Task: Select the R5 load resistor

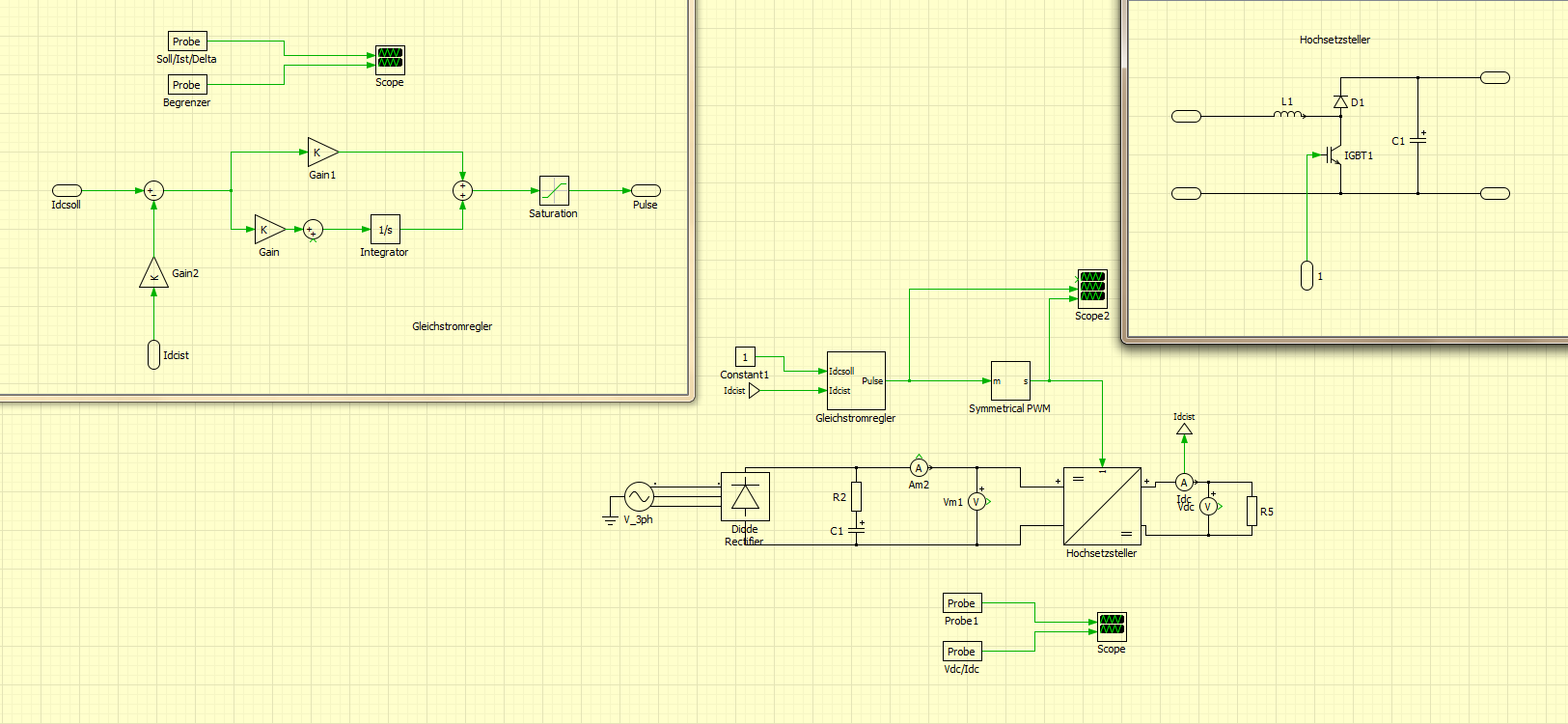Action: (1252, 512)
